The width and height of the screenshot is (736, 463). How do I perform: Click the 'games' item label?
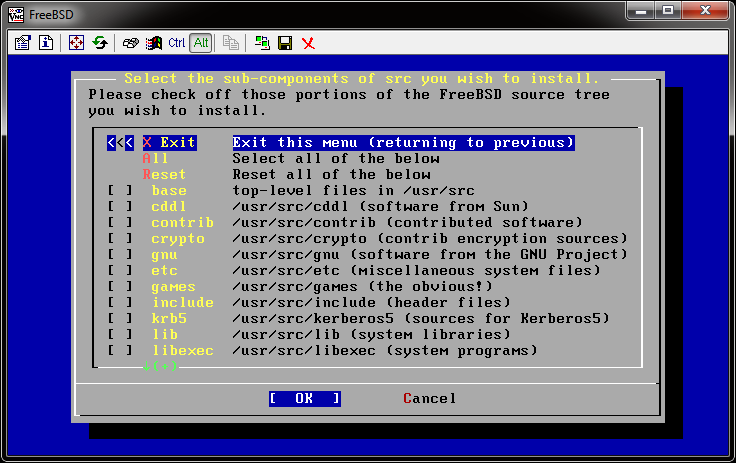click(173, 286)
